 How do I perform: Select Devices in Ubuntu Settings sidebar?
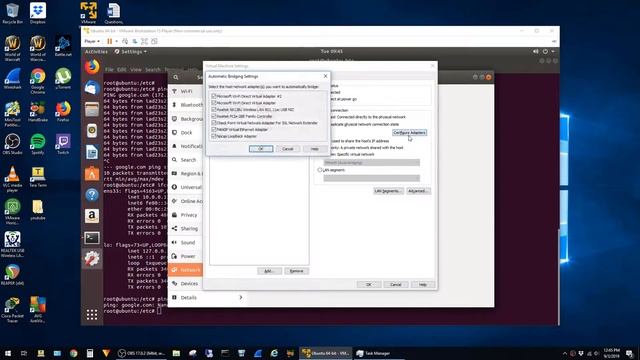(186, 284)
